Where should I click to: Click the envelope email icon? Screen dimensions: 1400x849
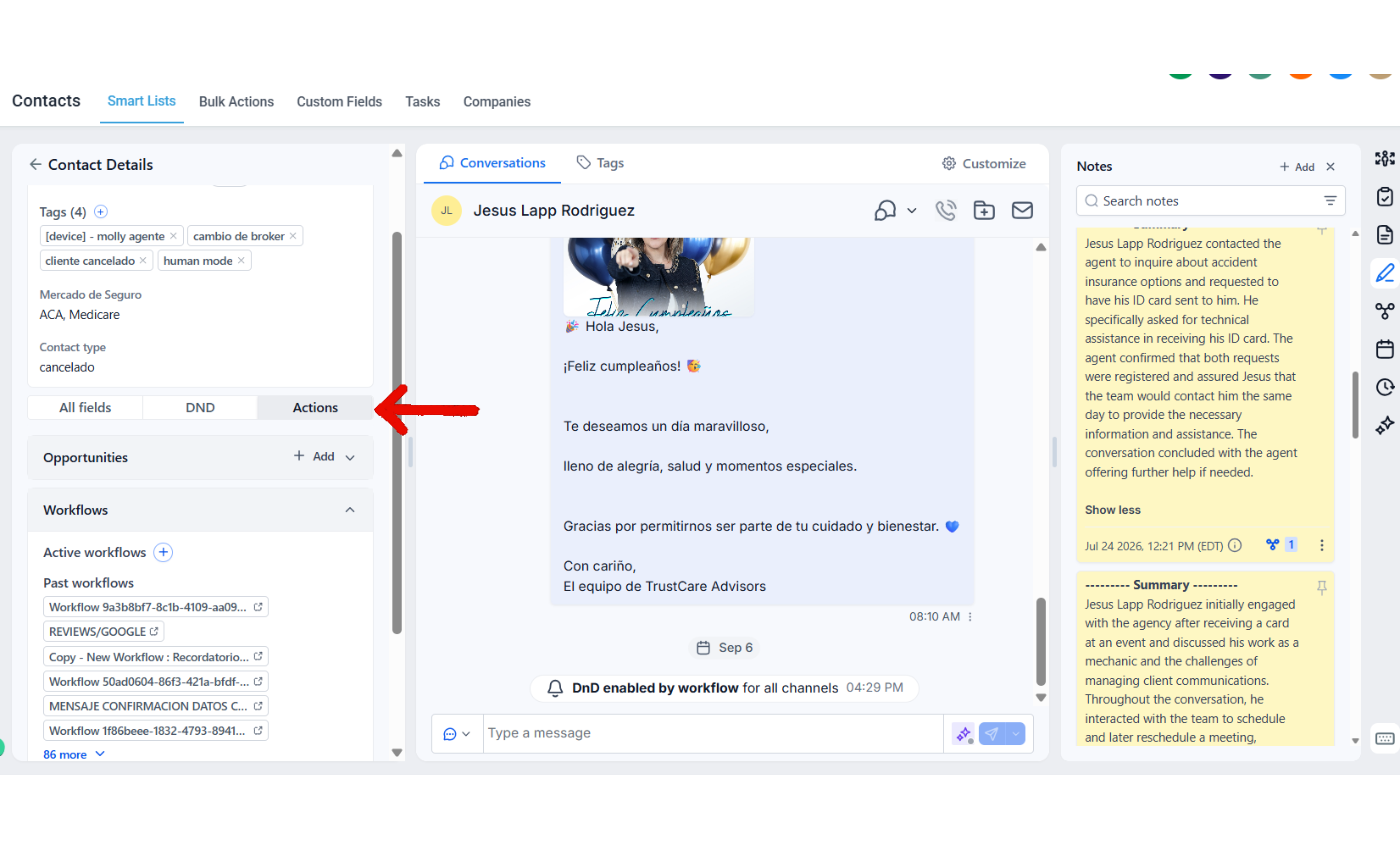tap(1022, 211)
